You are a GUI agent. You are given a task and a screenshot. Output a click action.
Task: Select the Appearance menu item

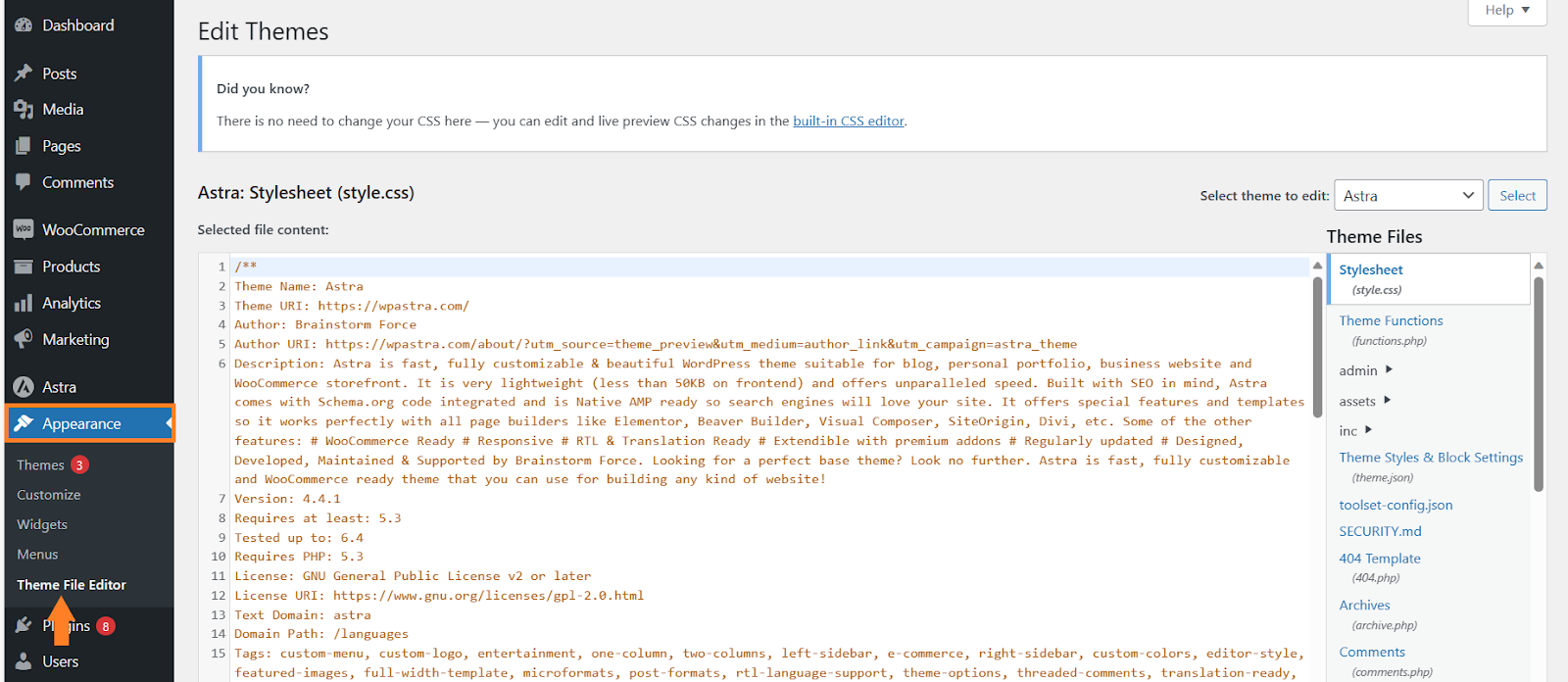click(x=89, y=423)
